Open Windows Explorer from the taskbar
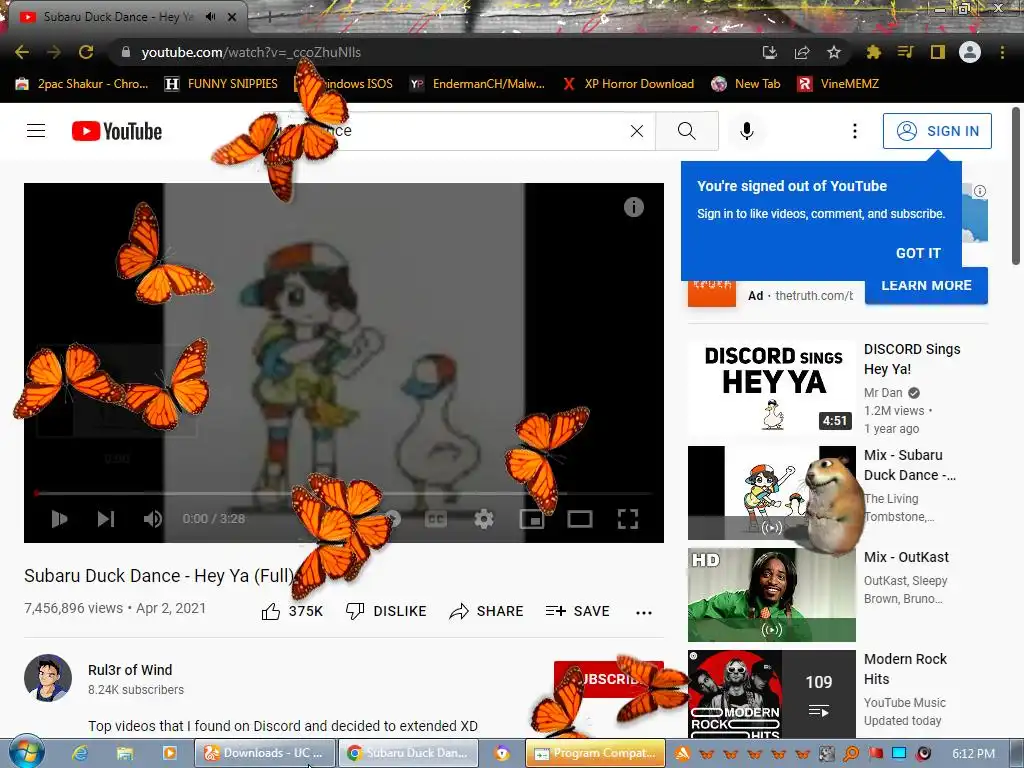The width and height of the screenshot is (1024, 768). [x=125, y=753]
